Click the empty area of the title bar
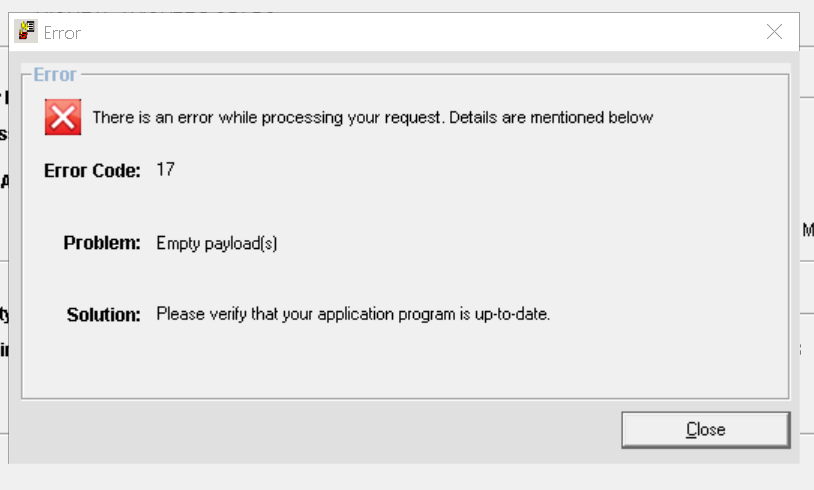The height and width of the screenshot is (490, 814). tap(400, 32)
